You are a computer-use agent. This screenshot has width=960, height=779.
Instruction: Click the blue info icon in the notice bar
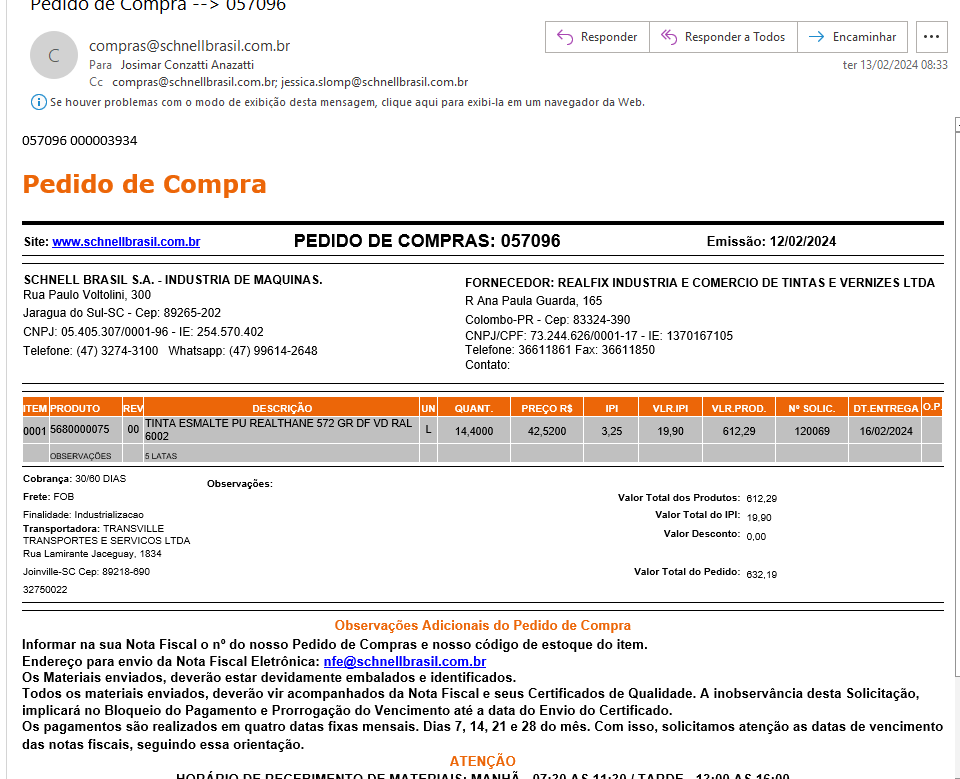39,102
